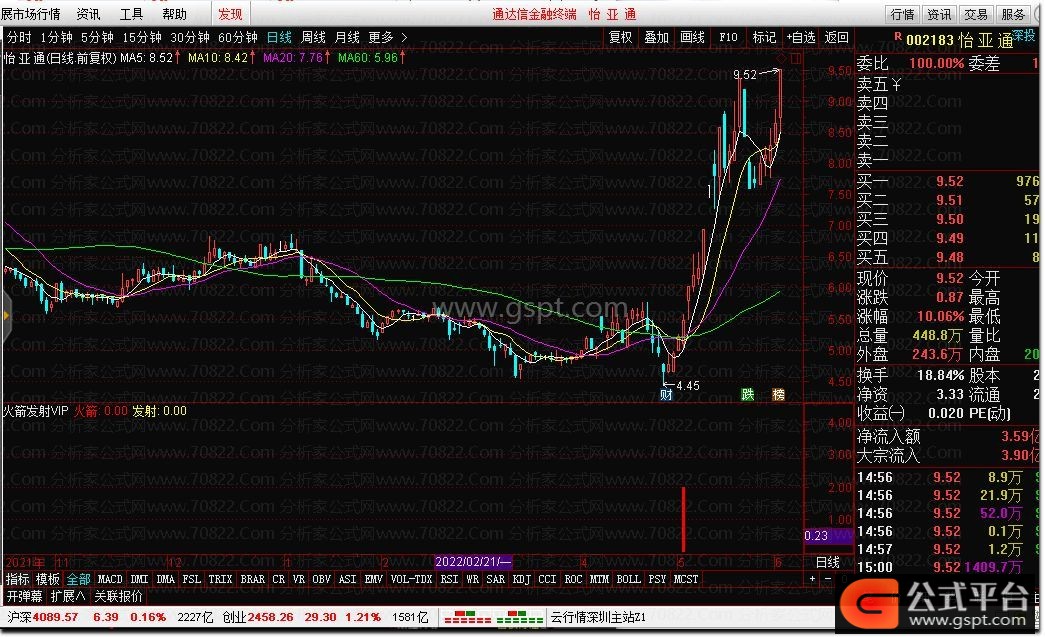
Task: Select the TRIX indicator
Action: point(220,579)
